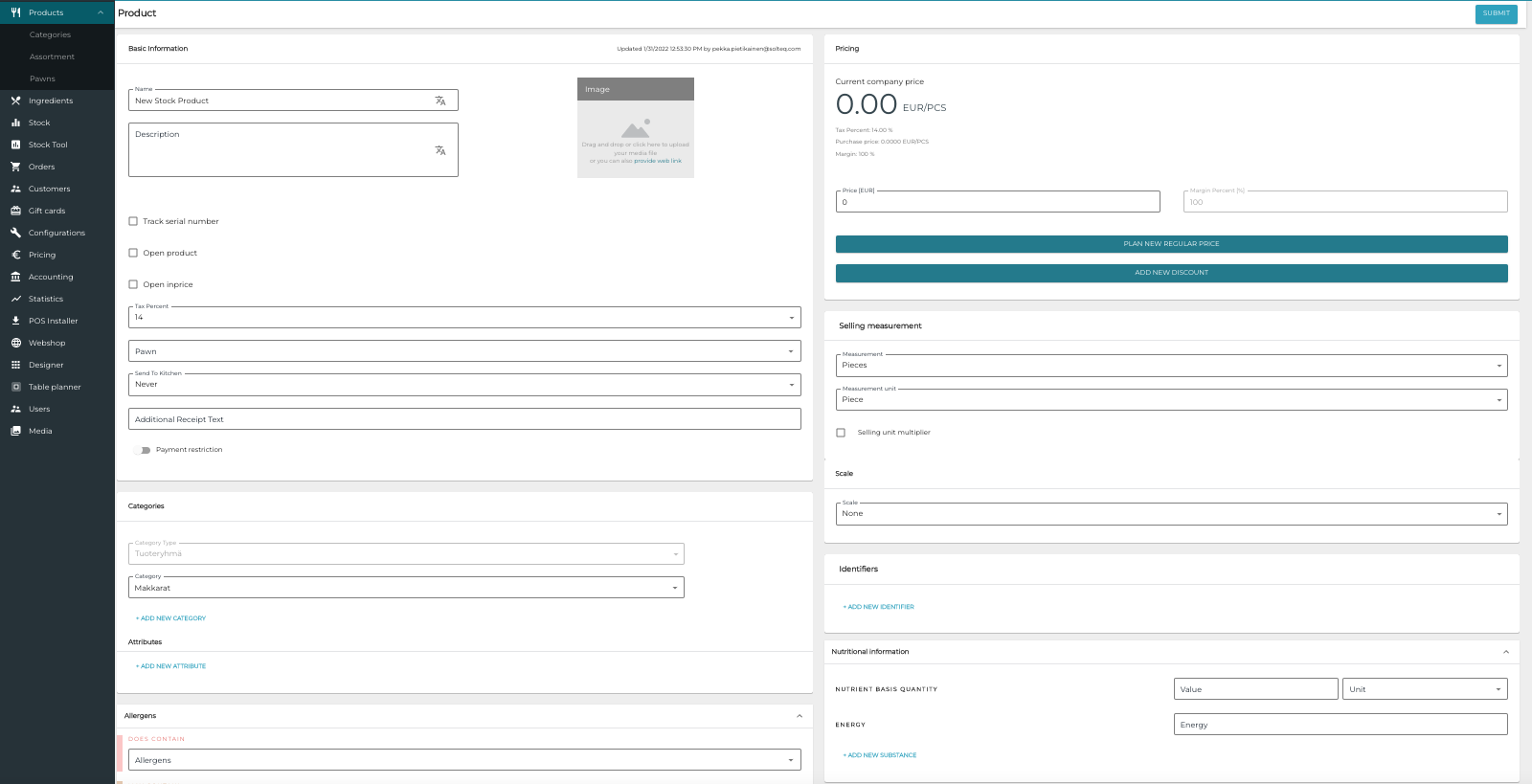Open Categories under Products menu

click(x=50, y=34)
